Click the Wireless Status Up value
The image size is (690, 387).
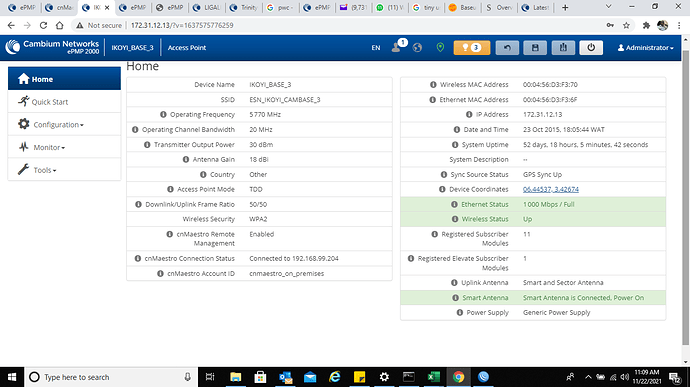(527, 219)
